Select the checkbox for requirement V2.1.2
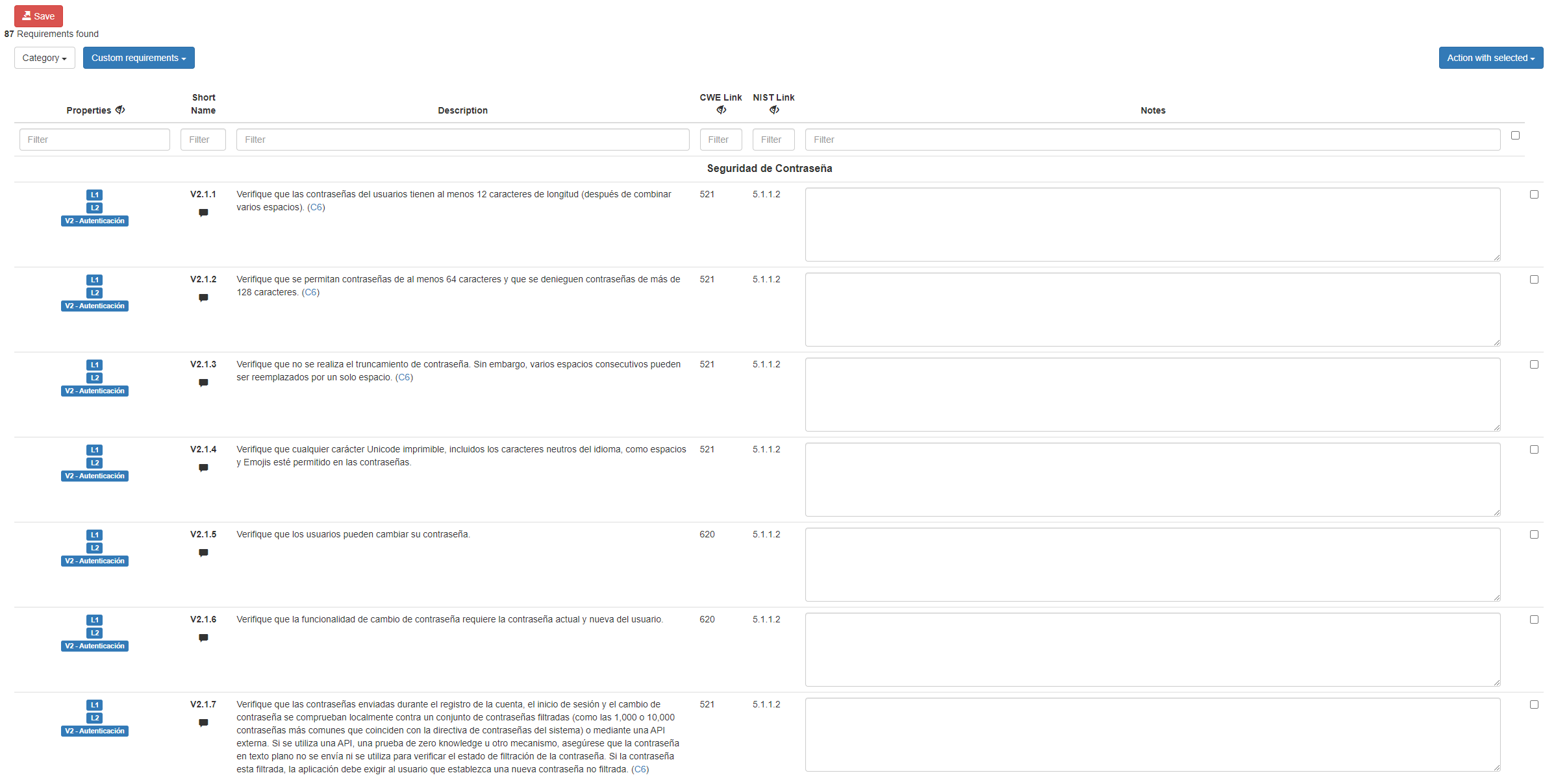Image resolution: width=1556 pixels, height=784 pixels. [x=1534, y=280]
